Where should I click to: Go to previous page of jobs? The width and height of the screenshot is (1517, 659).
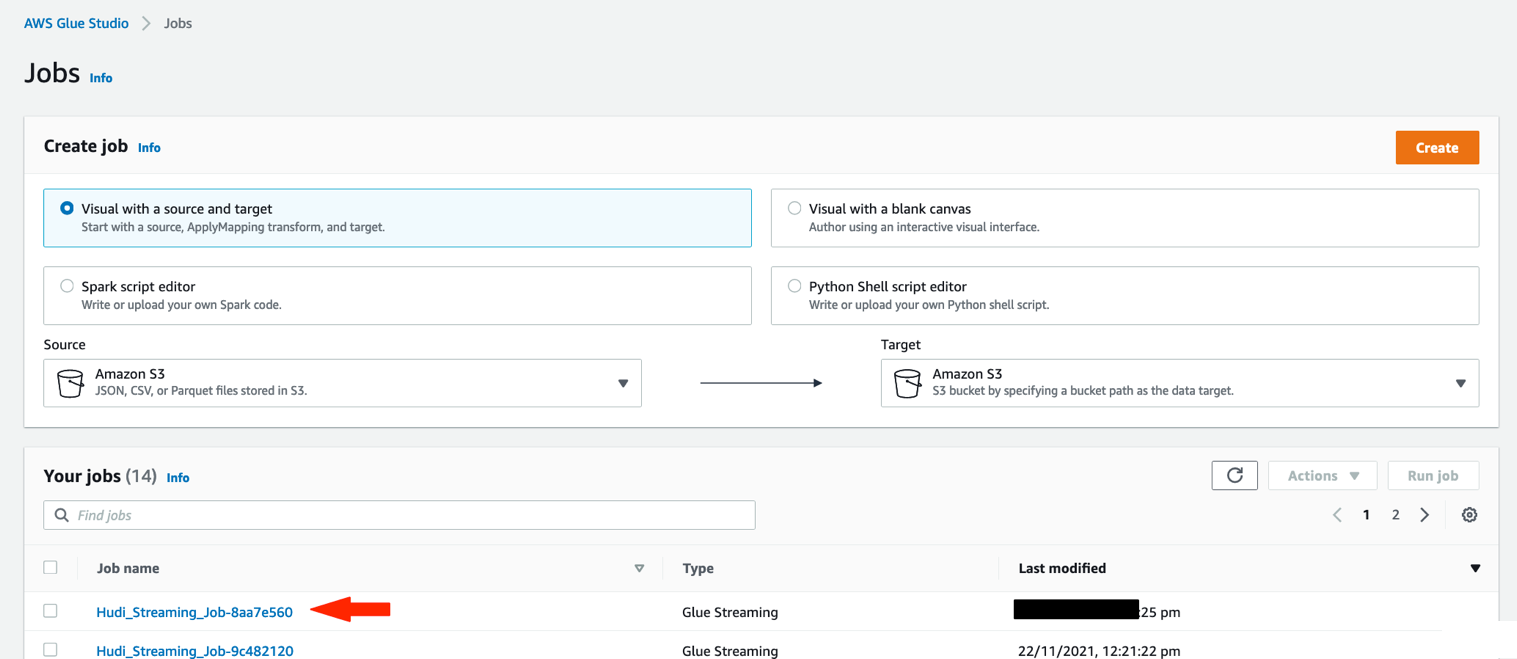1337,515
